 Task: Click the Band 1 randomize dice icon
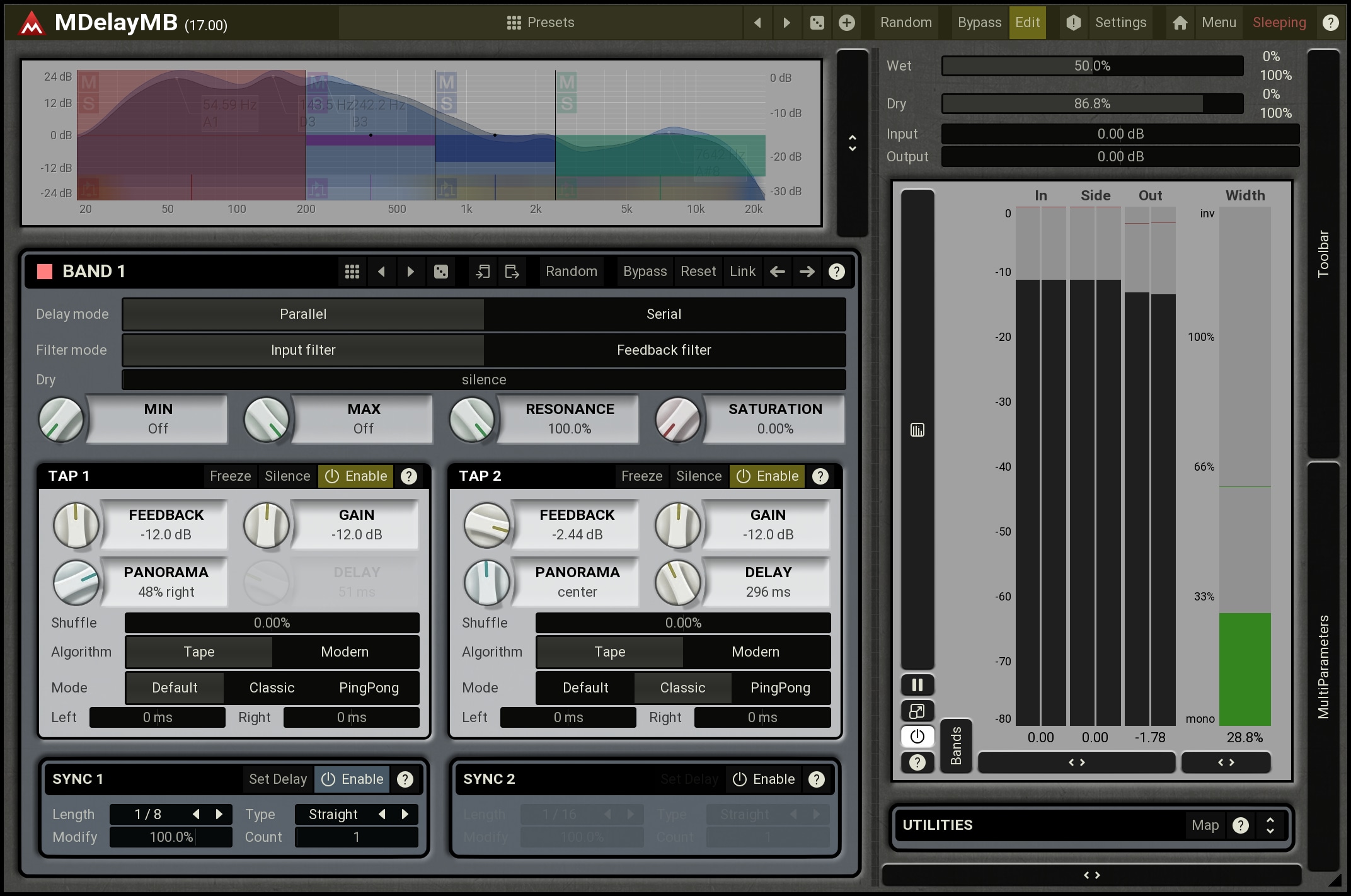tap(441, 272)
